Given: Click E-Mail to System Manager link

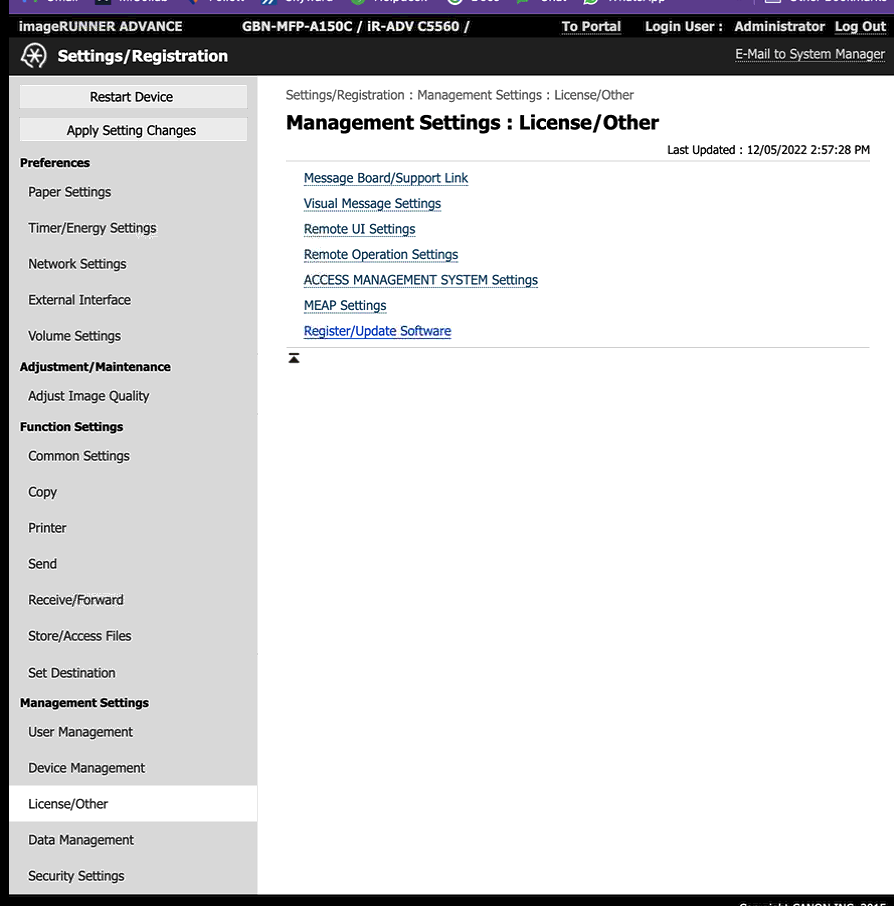Looking at the screenshot, I should coord(810,54).
